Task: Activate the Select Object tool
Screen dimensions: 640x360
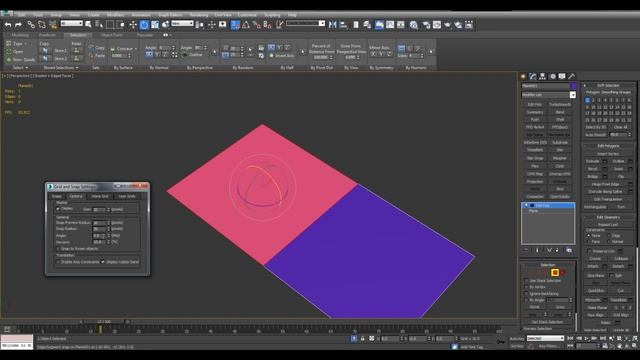Action: [88, 25]
